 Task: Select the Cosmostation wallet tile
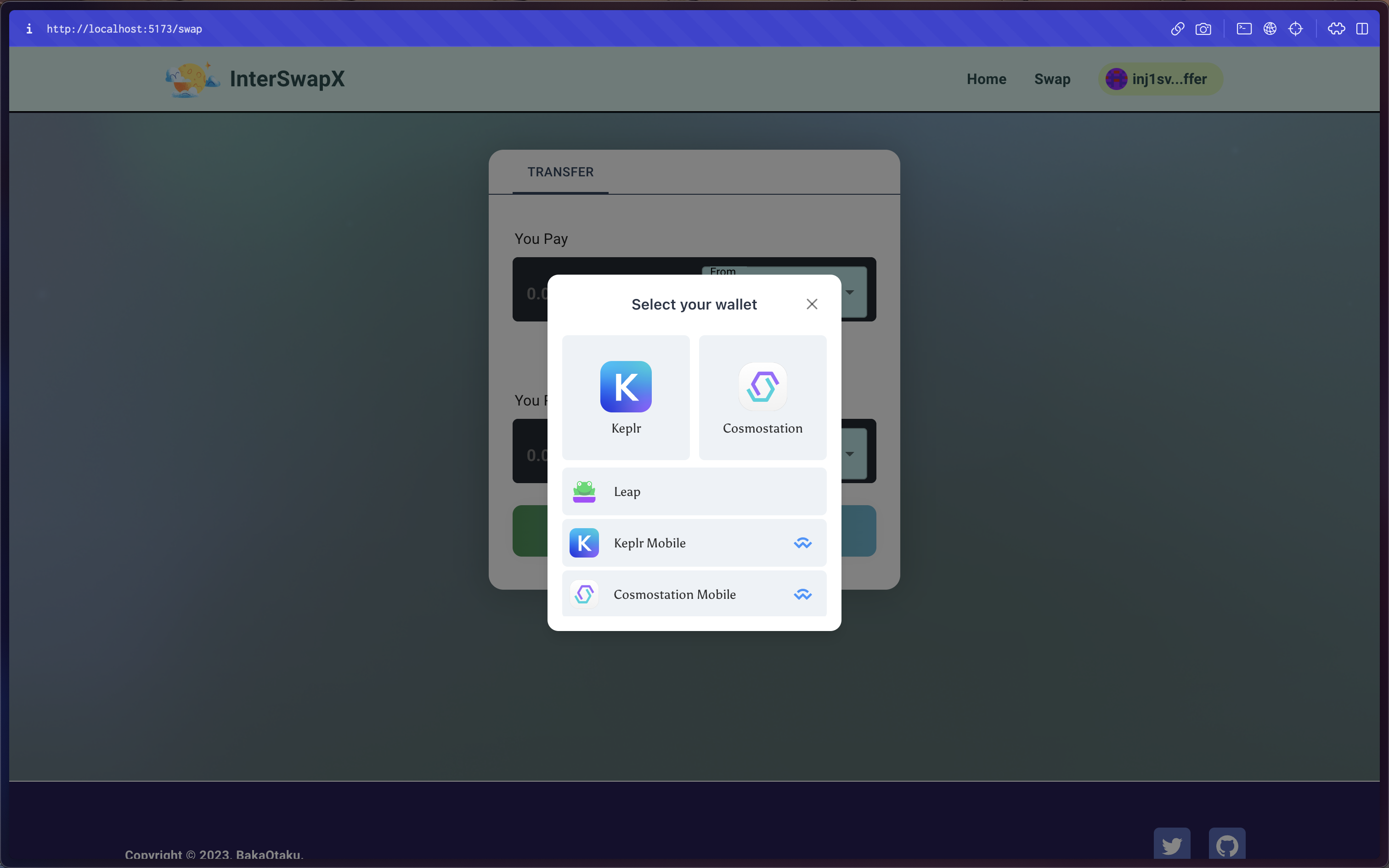point(762,397)
